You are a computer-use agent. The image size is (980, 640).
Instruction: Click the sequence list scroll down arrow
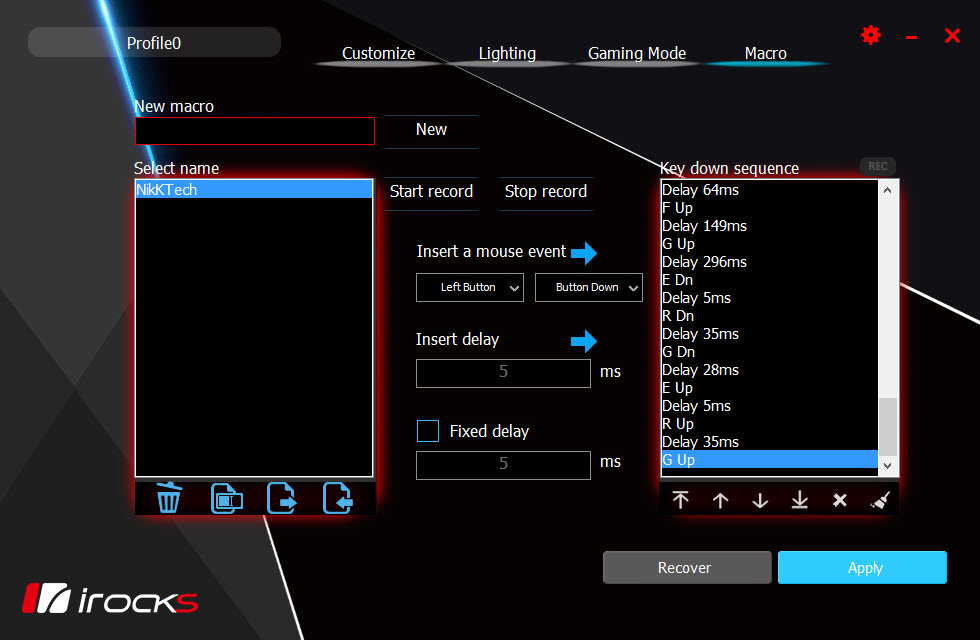(888, 466)
